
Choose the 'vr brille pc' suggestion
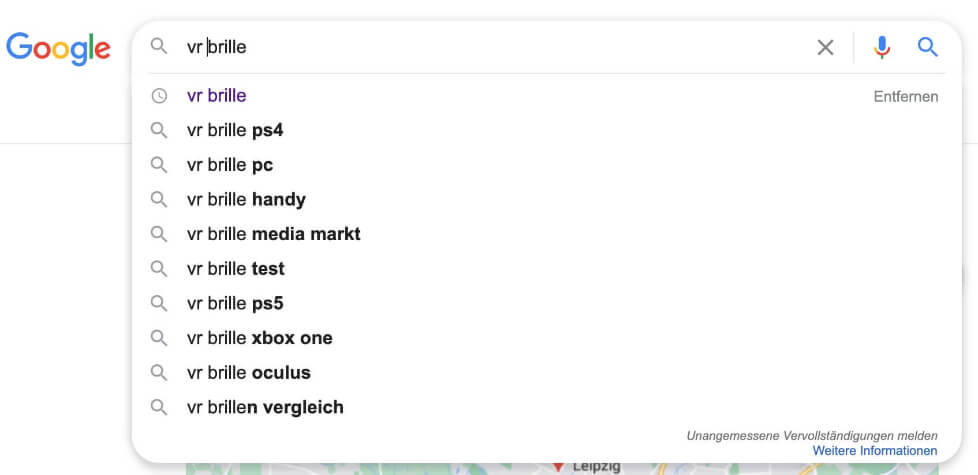click(230, 165)
